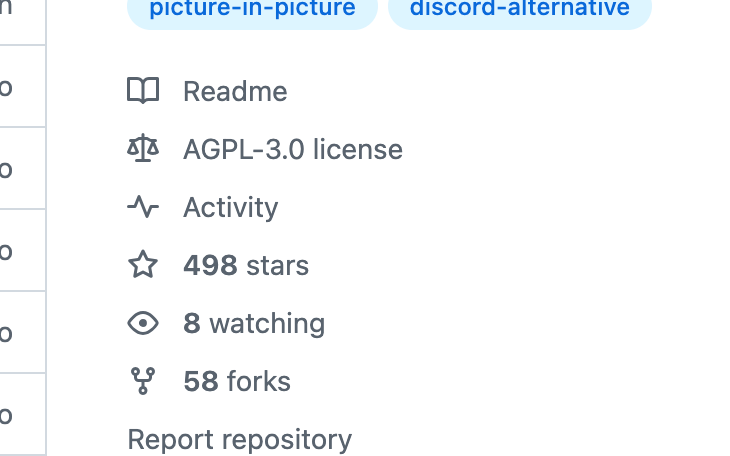The width and height of the screenshot is (730, 456).
Task: Click the bold number 58
Action: click(x=201, y=381)
